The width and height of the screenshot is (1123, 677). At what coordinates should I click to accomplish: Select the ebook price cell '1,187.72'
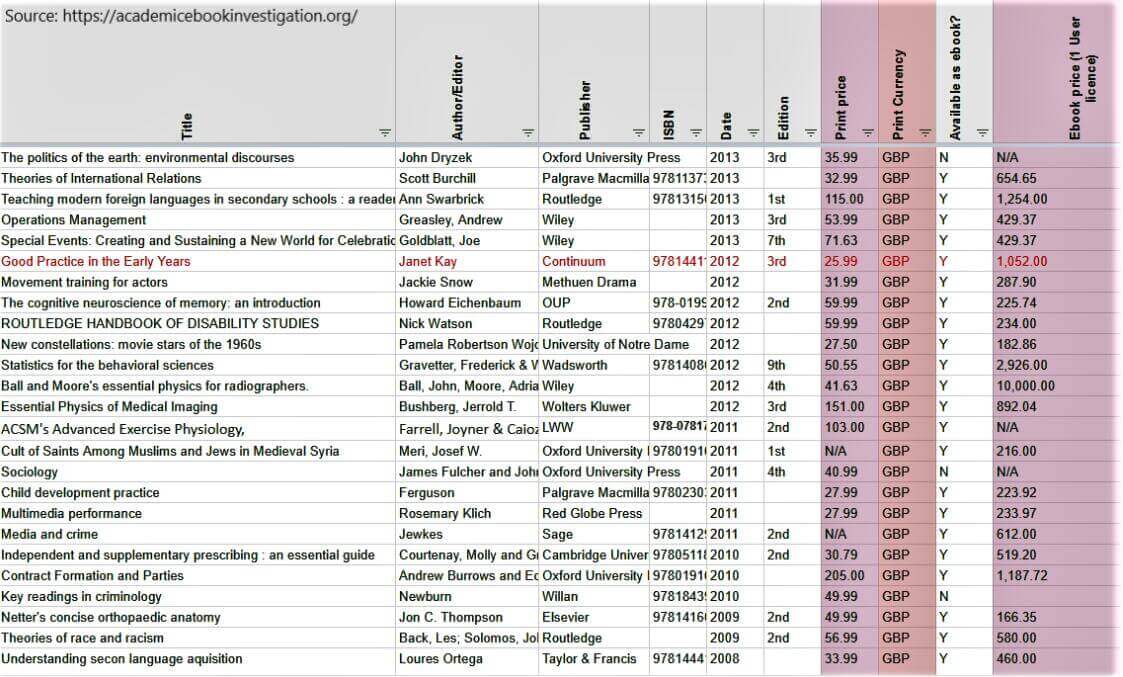[x=1056, y=576]
